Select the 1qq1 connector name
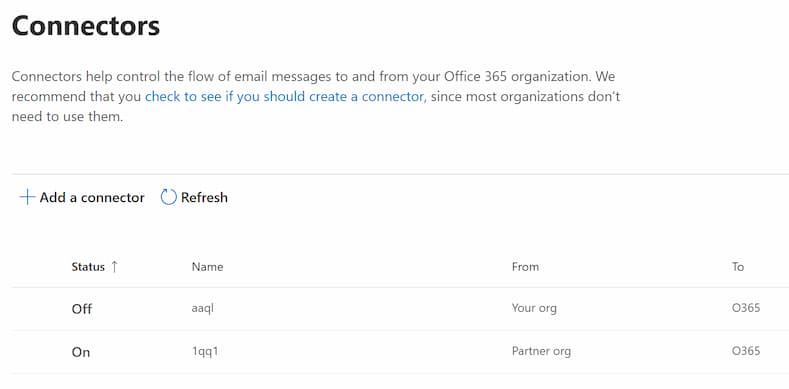 pos(205,351)
